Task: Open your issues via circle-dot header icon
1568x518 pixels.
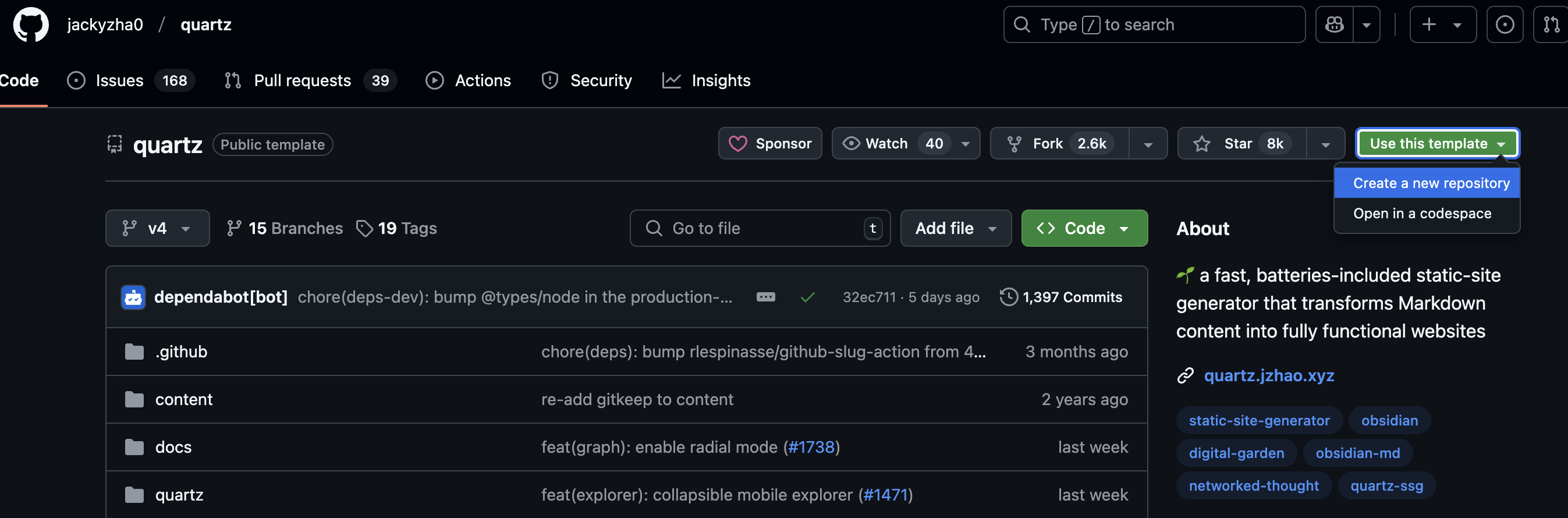Action: (x=1505, y=25)
